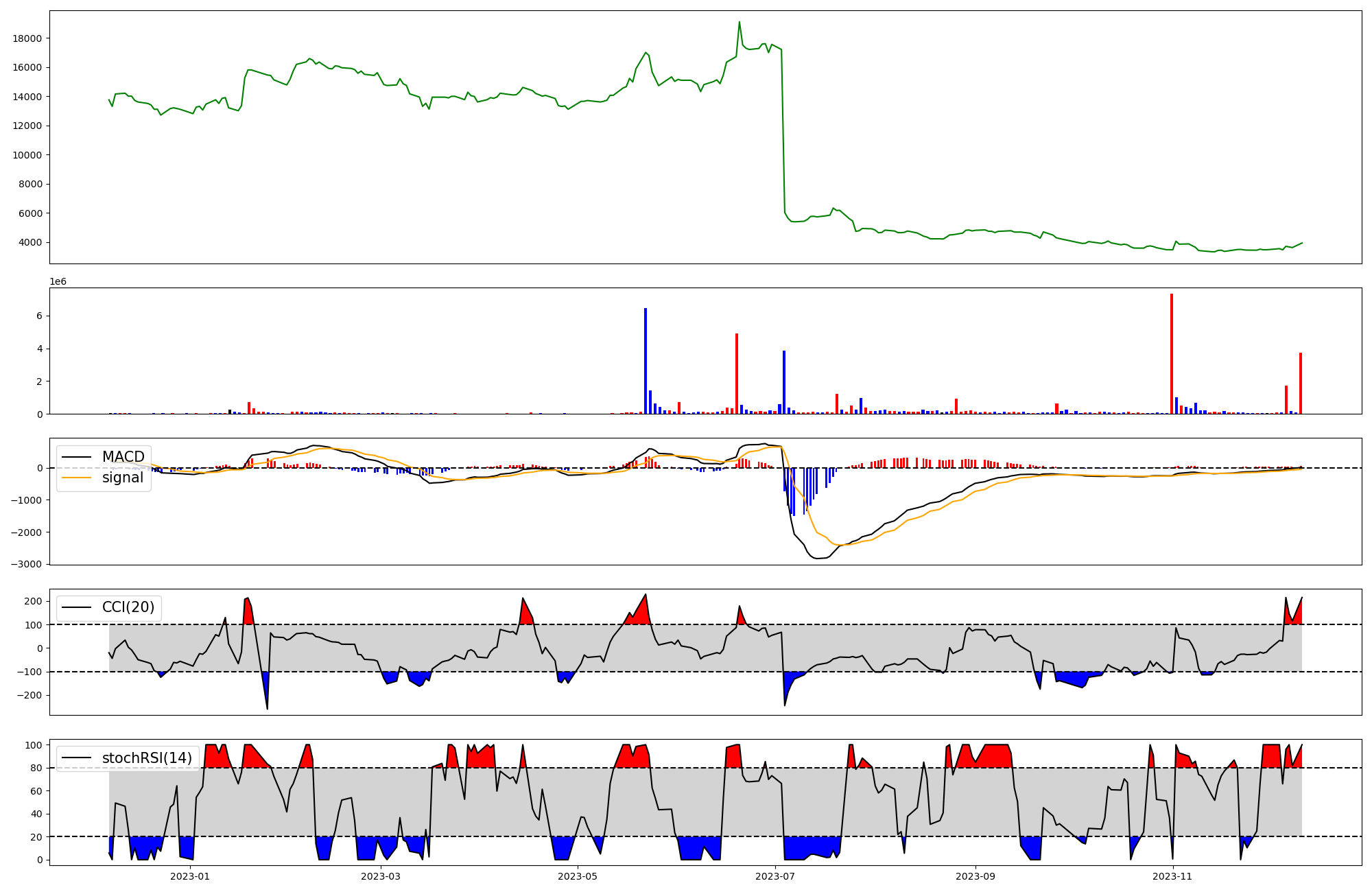Click the orange signal legend line swatch
The image size is (1372, 892).
78,478
